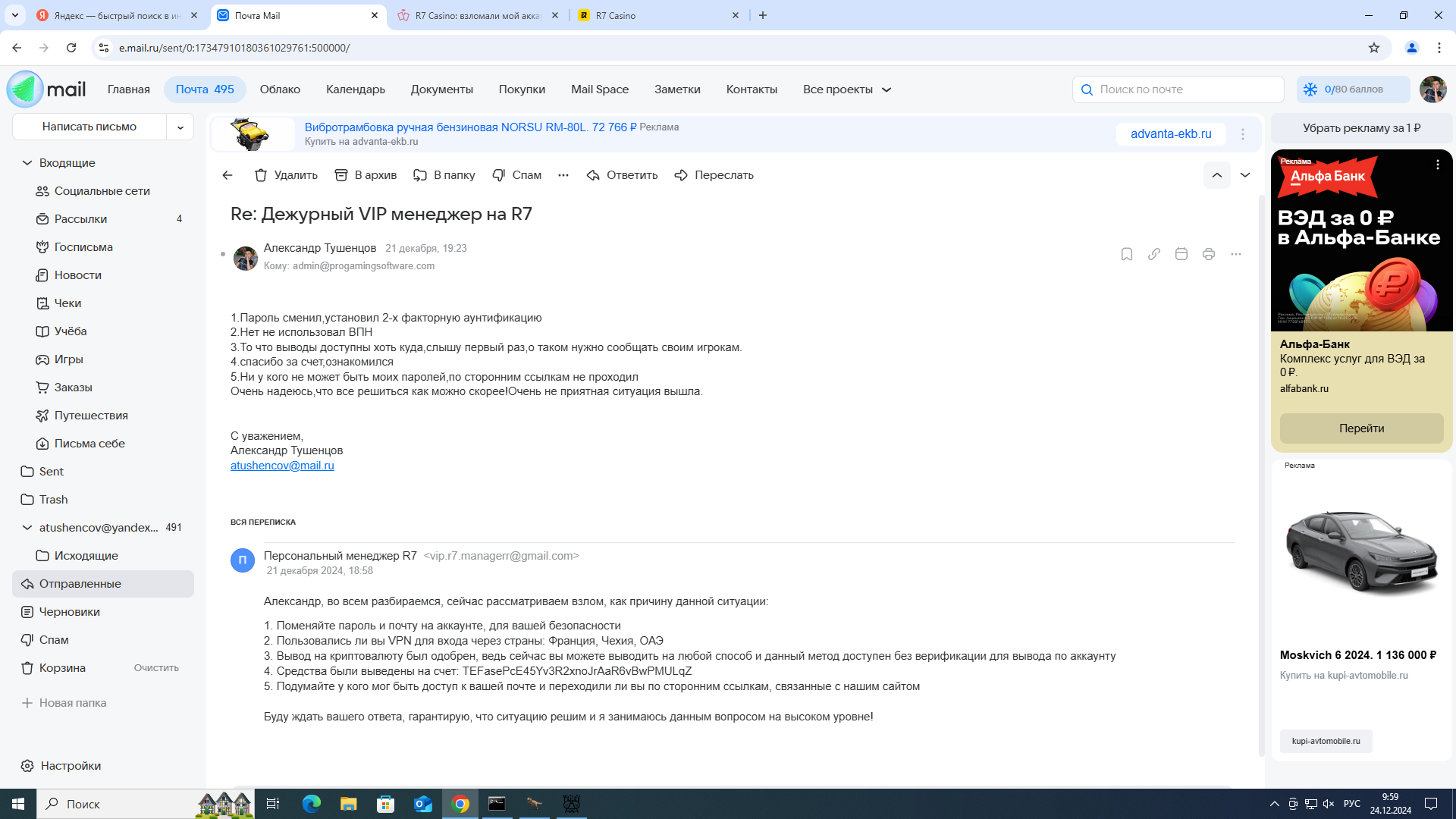
Task: Open Покупки in top navigation
Action: [x=522, y=89]
